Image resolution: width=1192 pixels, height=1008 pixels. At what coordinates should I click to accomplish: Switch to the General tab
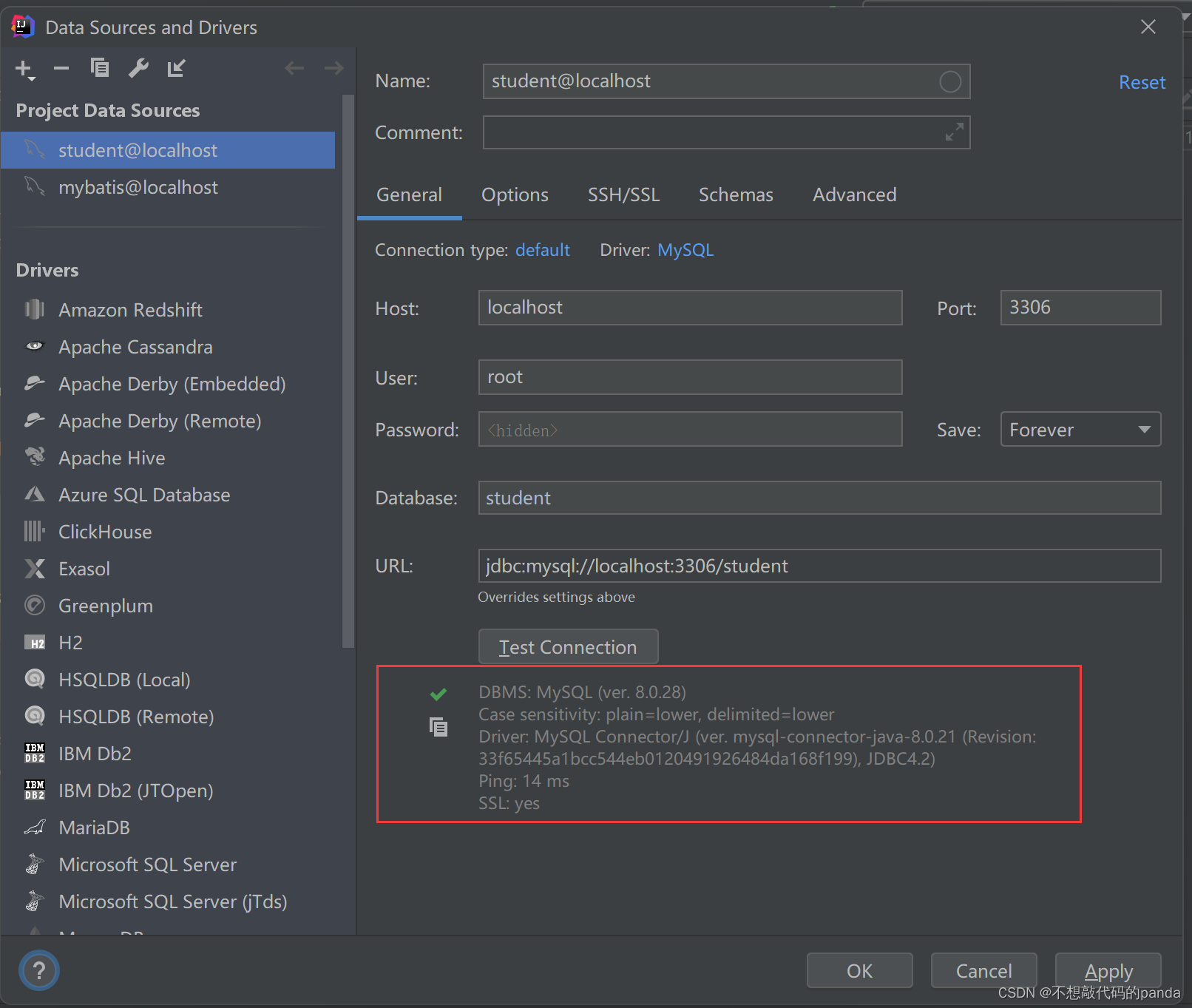(409, 195)
